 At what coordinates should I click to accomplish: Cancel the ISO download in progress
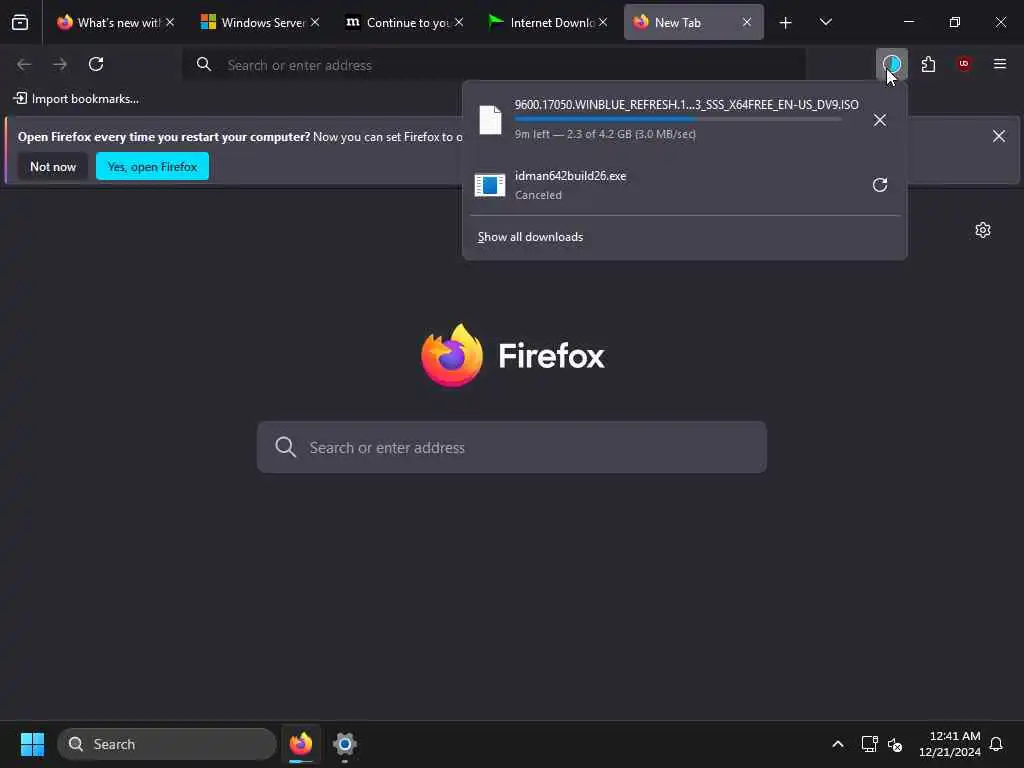[880, 120]
